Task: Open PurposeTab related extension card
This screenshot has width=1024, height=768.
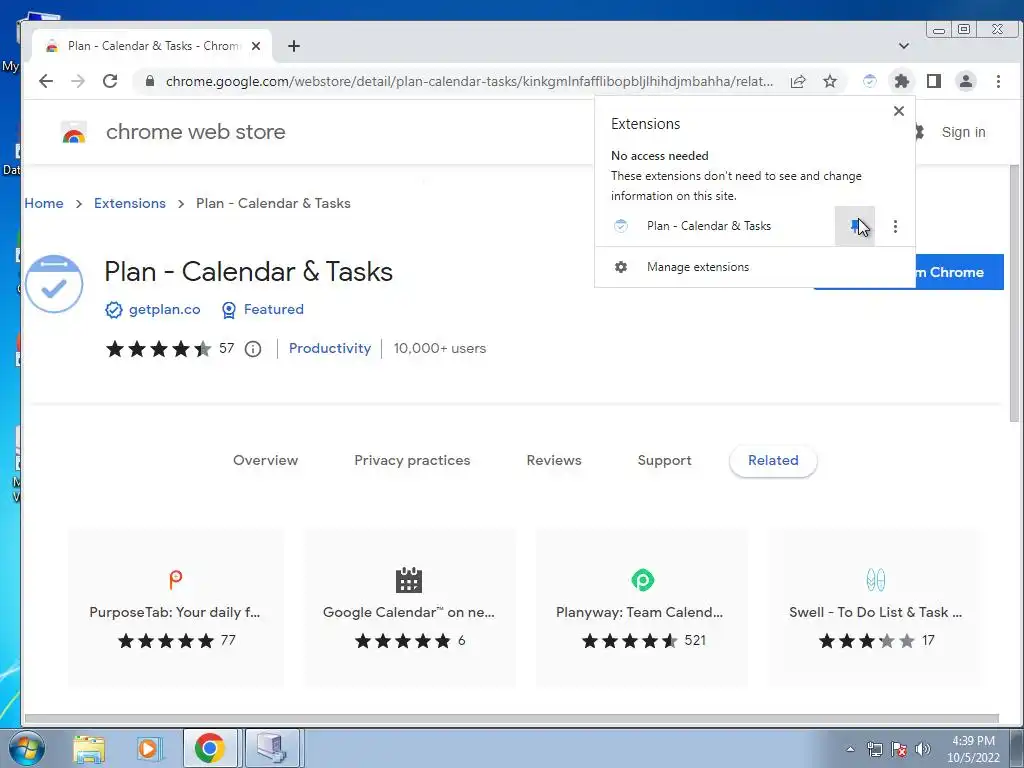Action: (175, 607)
